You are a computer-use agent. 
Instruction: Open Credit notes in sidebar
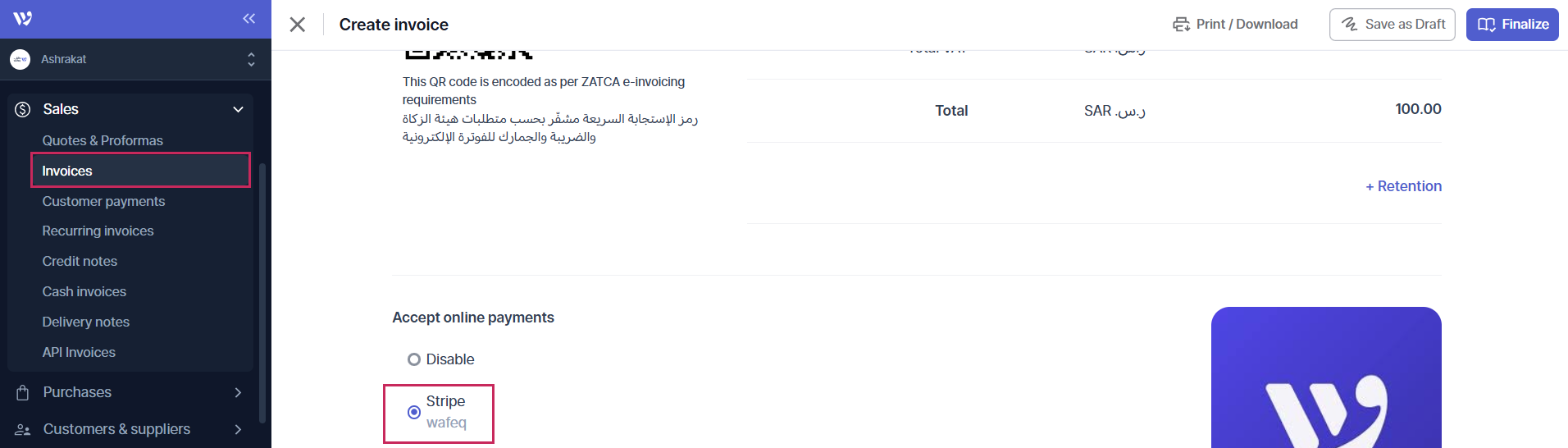click(x=80, y=261)
